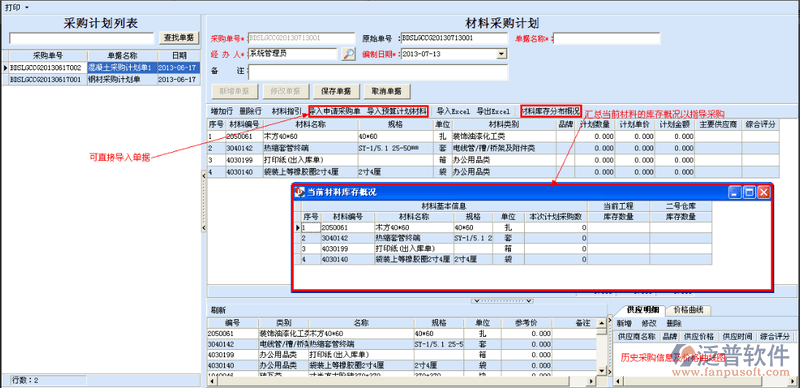Viewport: 800px width, 388px height.
Task: Click the 取消单据 button
Action: (x=387, y=91)
